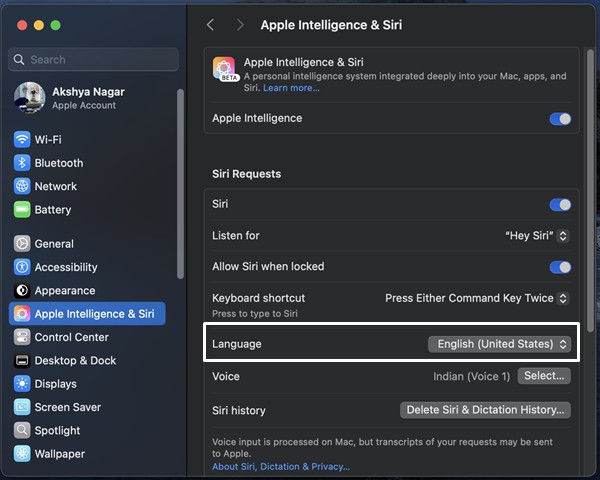Click the "Press to type to Siri" caption
Screen dimensions: 600x480
255,314
